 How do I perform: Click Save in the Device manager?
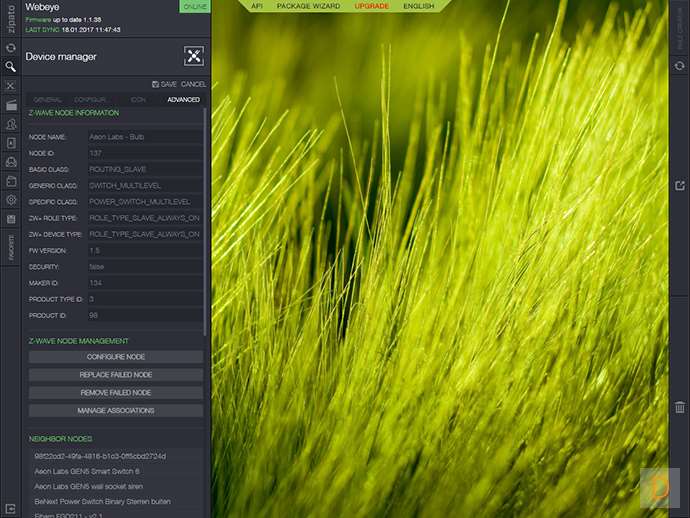point(163,84)
